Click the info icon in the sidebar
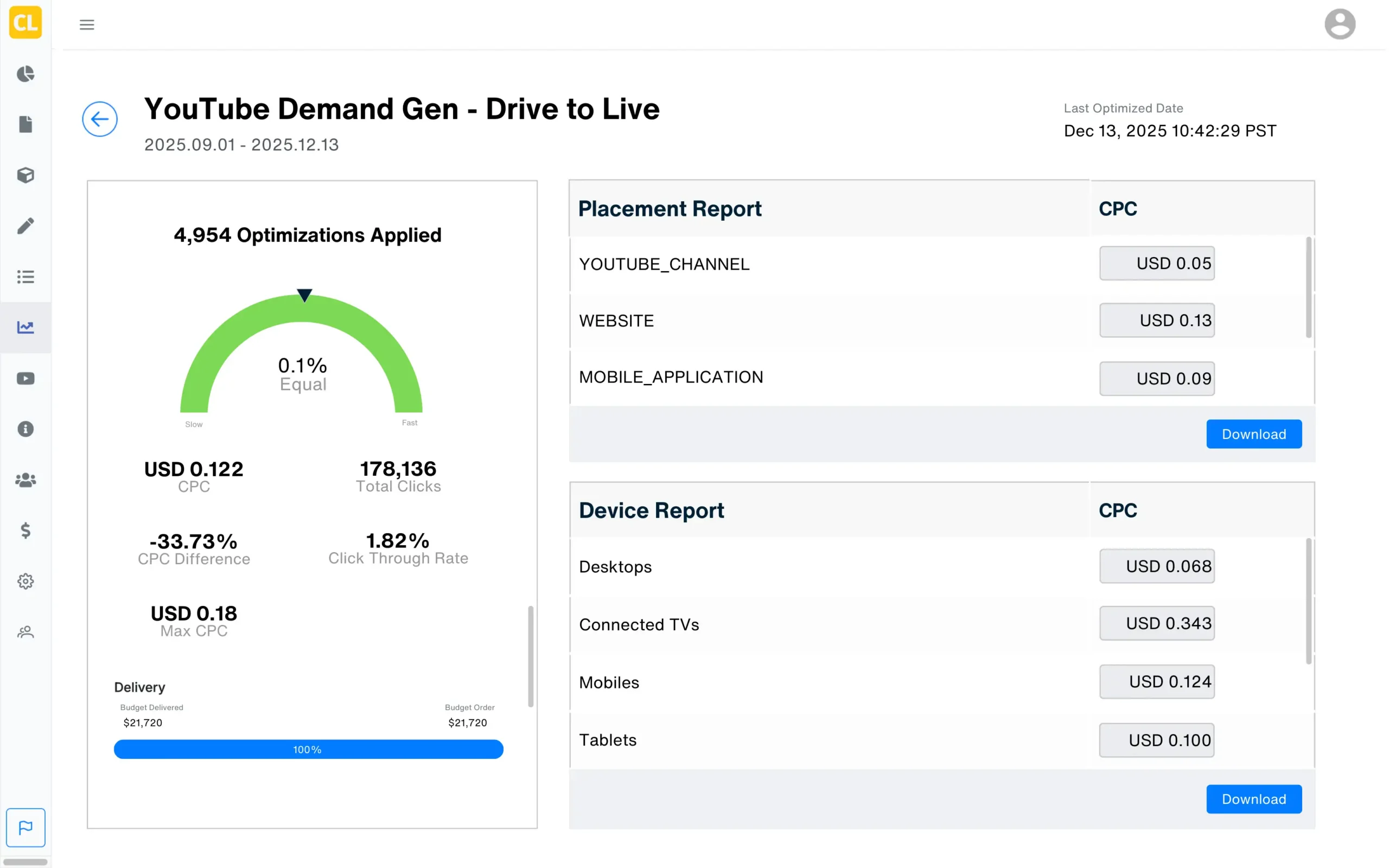This screenshot has width=1389, height=868. click(26, 429)
